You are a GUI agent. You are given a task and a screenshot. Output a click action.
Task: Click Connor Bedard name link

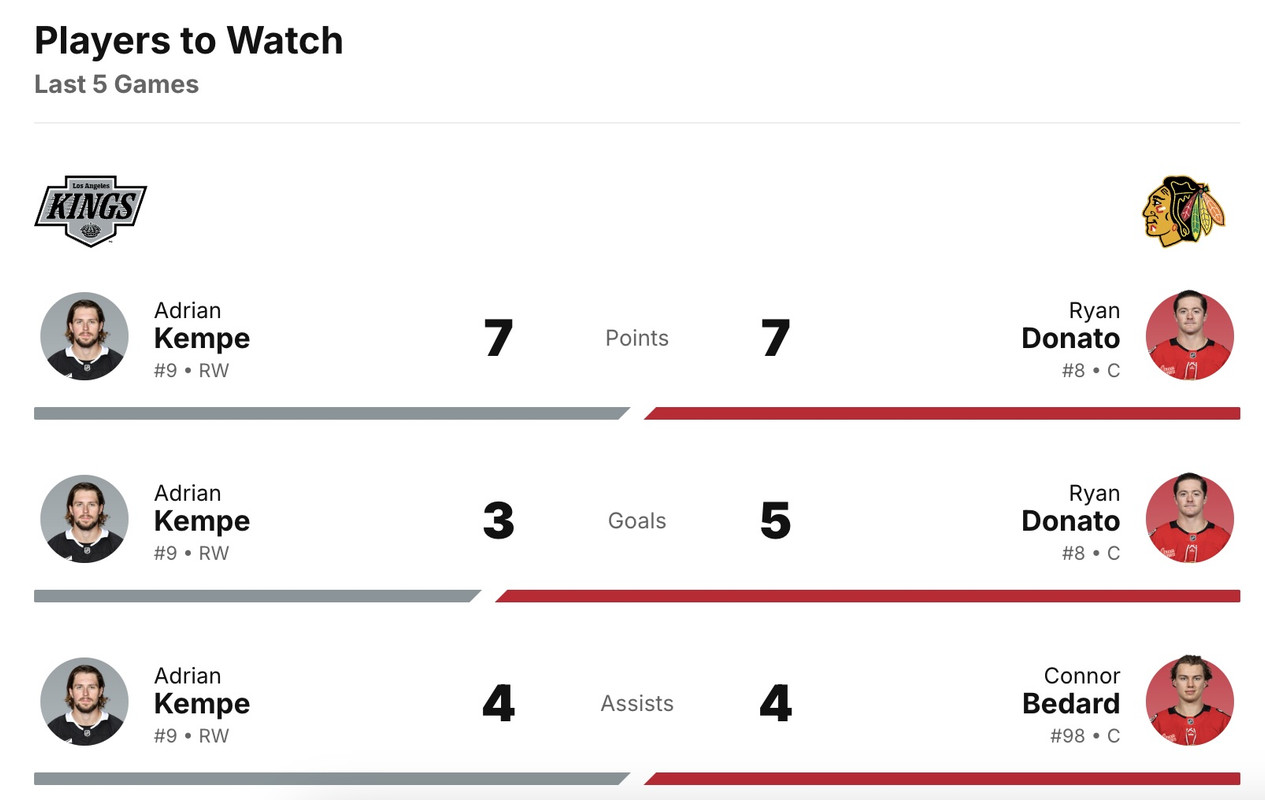point(1071,691)
